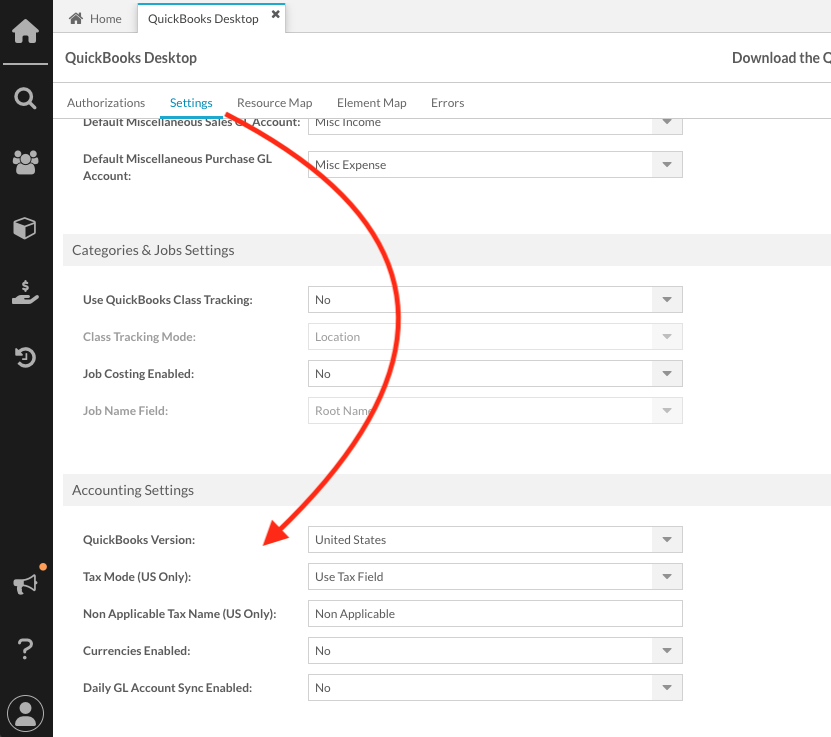The width and height of the screenshot is (831, 737).
Task: Click the 'Use QuickBooks Class Tracking:' label
Action: [x=167, y=300]
